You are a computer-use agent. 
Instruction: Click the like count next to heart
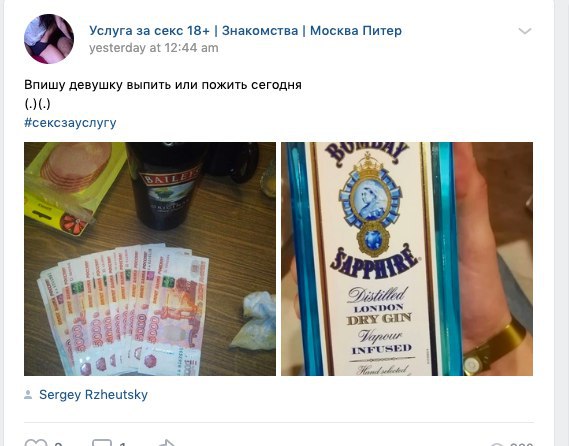(58, 444)
